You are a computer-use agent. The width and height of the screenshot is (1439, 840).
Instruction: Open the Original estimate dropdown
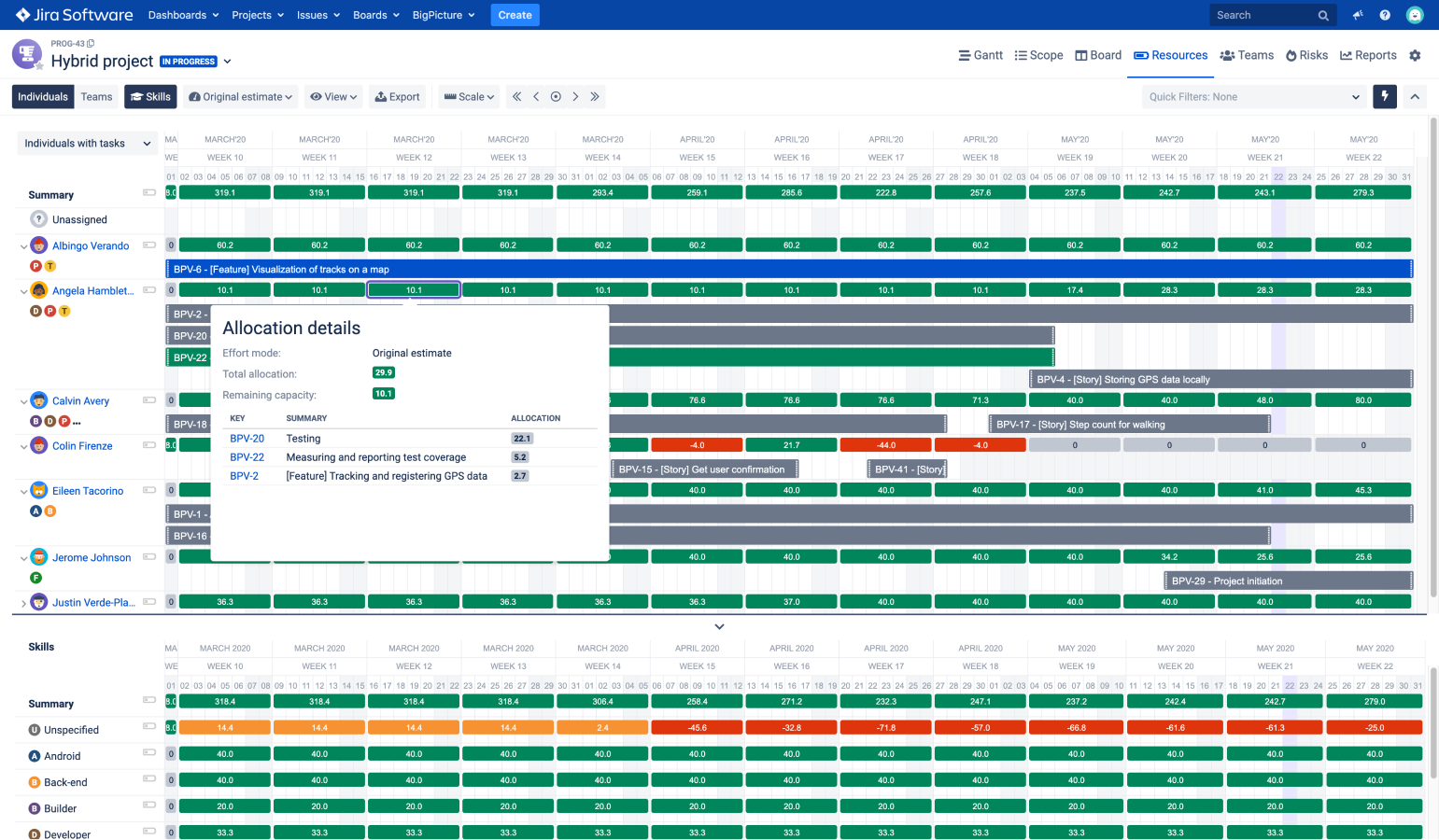241,96
